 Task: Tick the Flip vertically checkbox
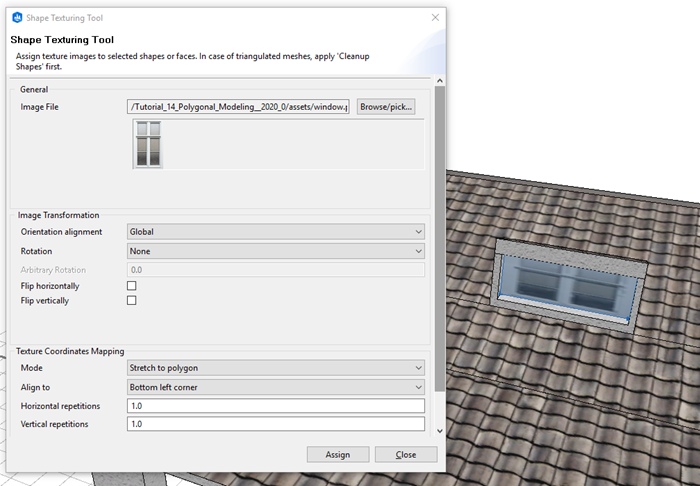point(132,301)
